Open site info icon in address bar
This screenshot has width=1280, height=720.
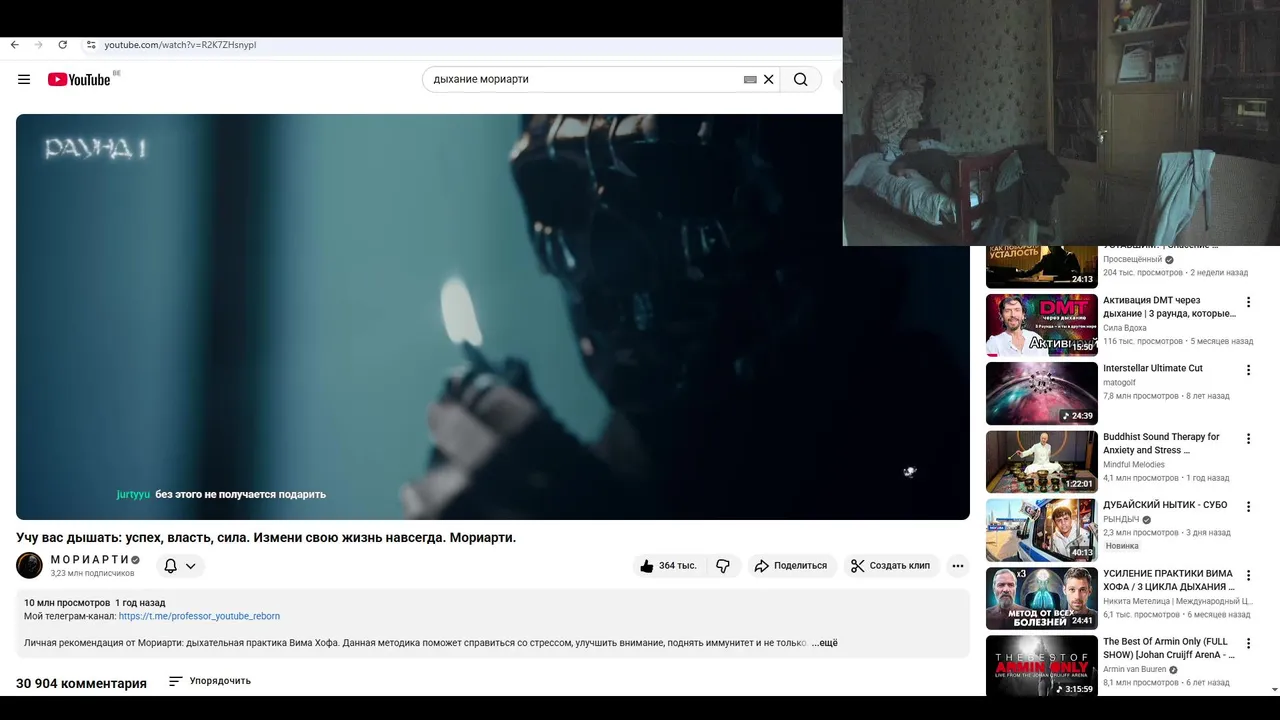point(90,45)
